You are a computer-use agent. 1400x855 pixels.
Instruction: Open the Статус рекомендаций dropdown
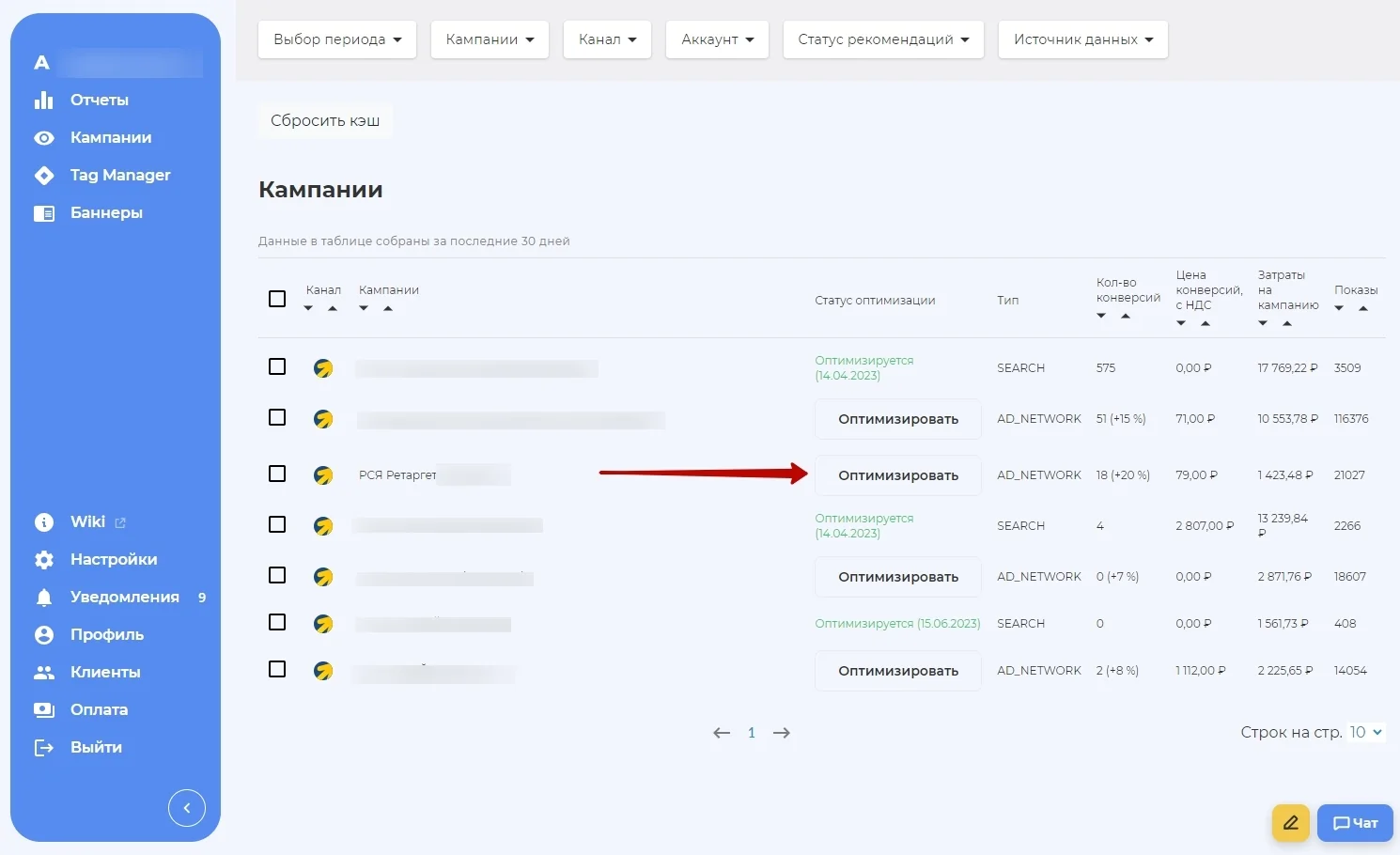883,39
